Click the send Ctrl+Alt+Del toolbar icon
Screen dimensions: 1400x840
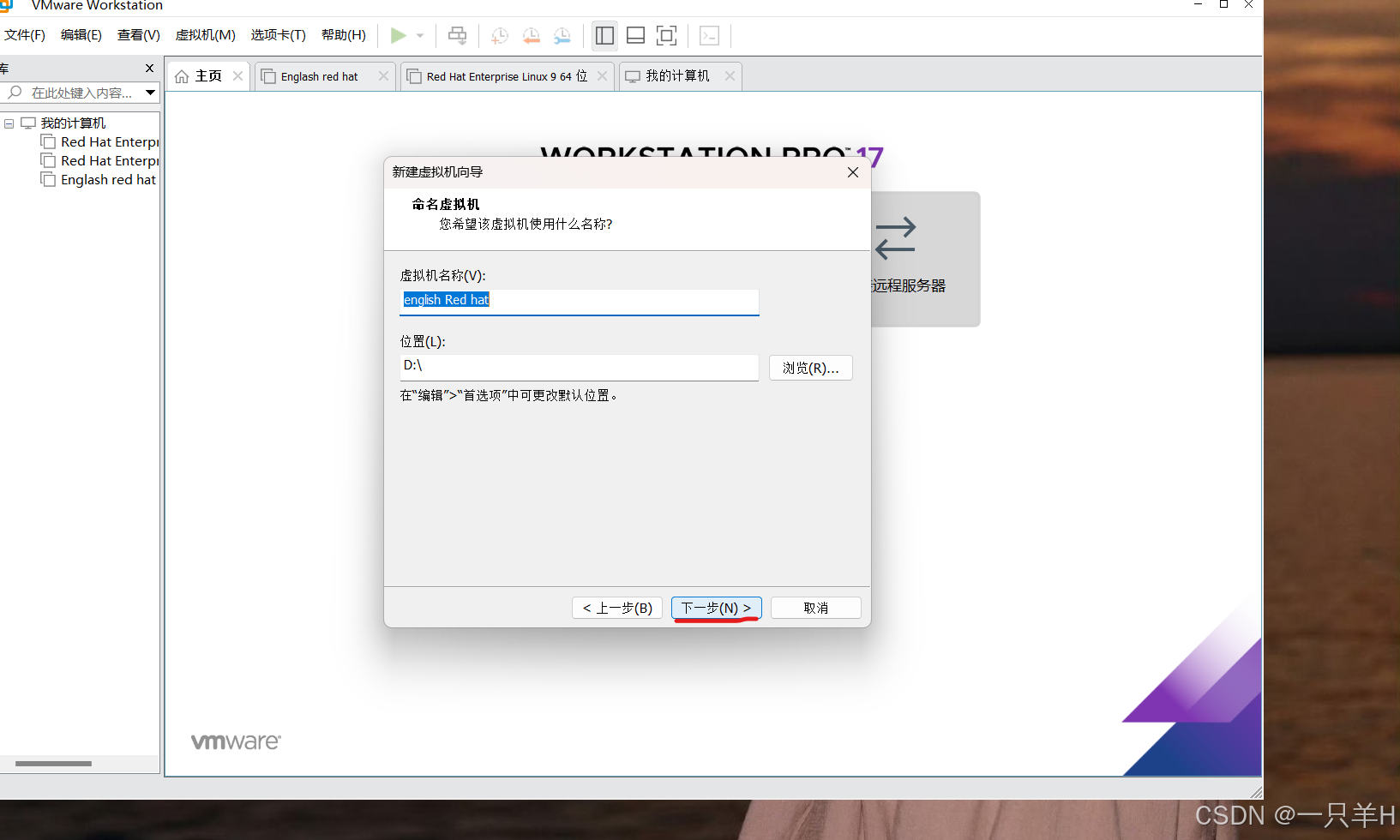pyautogui.click(x=458, y=35)
